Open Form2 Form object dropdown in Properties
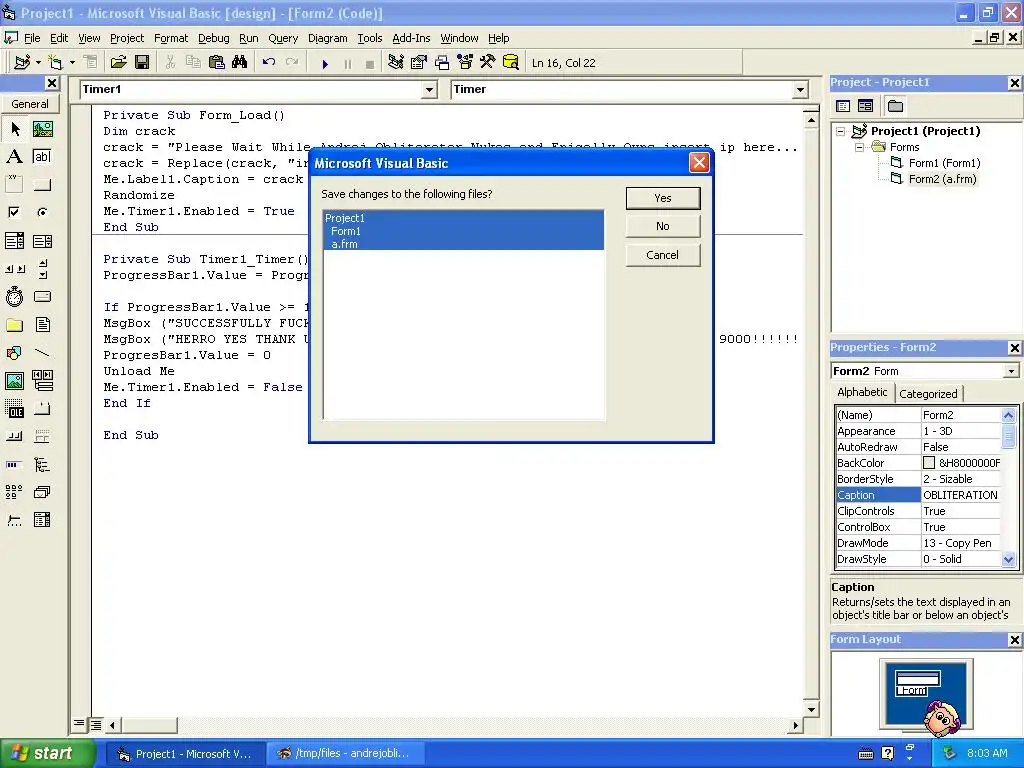The width and height of the screenshot is (1024, 768). pyautogui.click(x=1011, y=371)
